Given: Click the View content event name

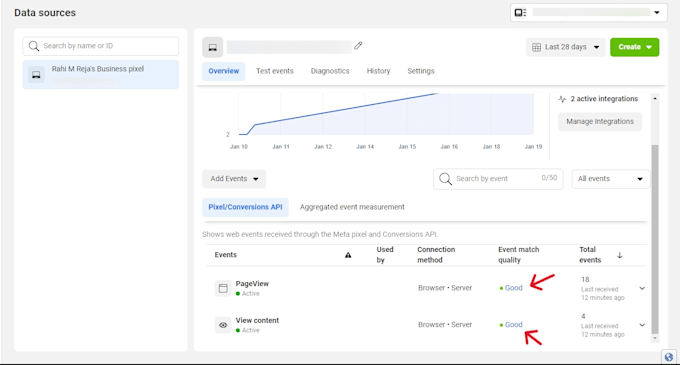Looking at the screenshot, I should pyautogui.click(x=257, y=320).
